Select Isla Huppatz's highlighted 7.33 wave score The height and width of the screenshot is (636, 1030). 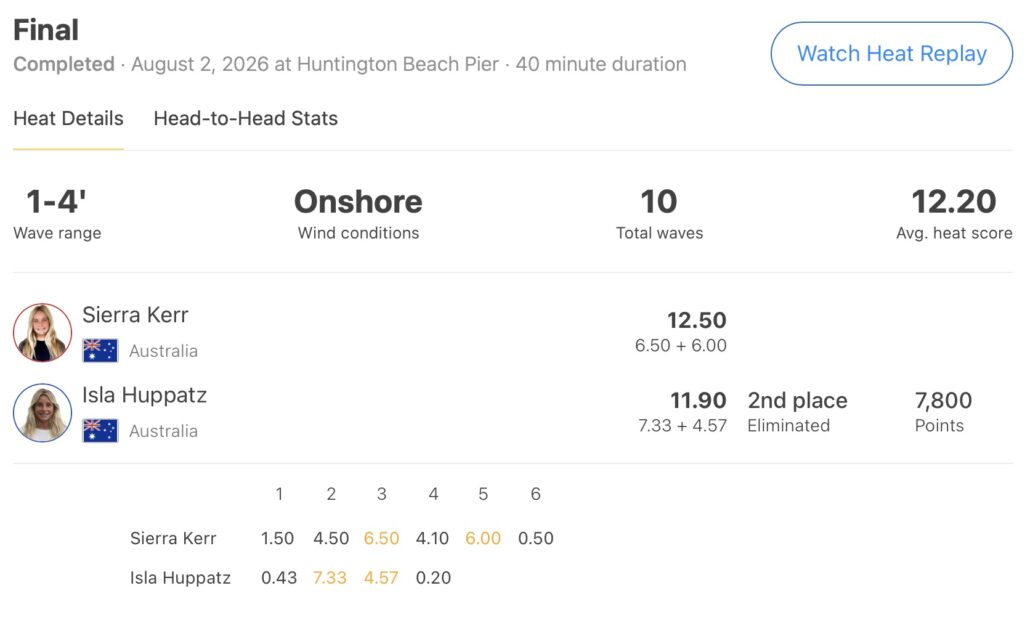click(x=330, y=578)
